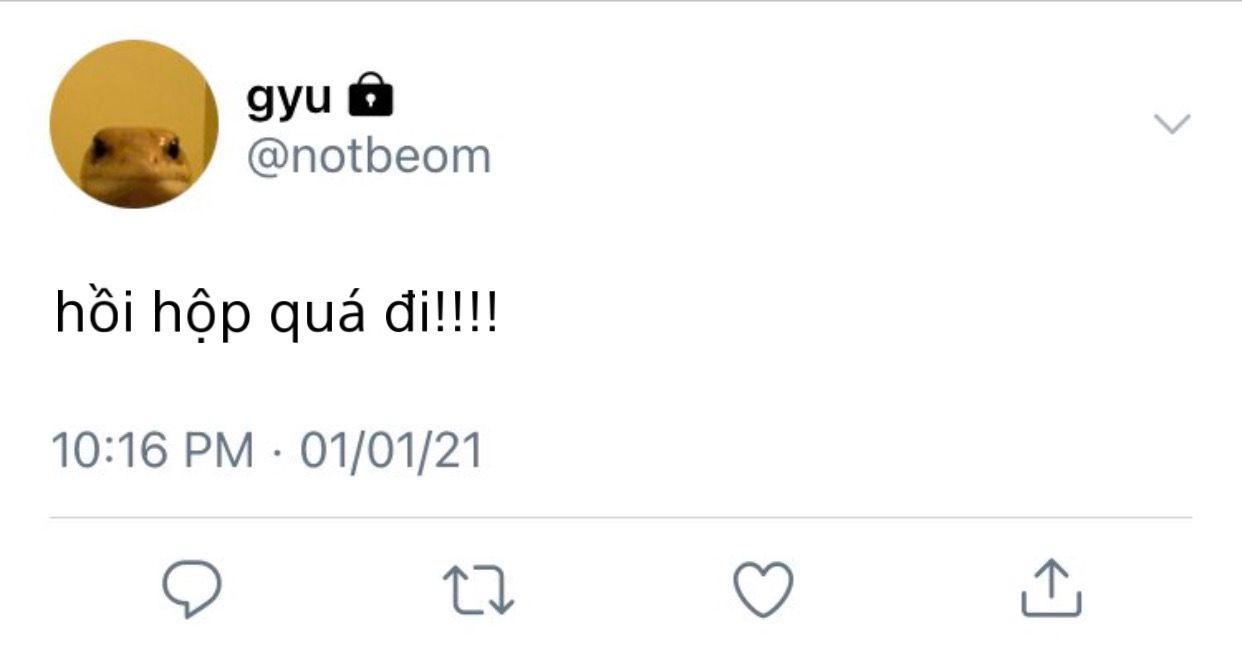Click the tweet text starting with hồi hộp
Screen dimensions: 1242x651
click(x=276, y=315)
